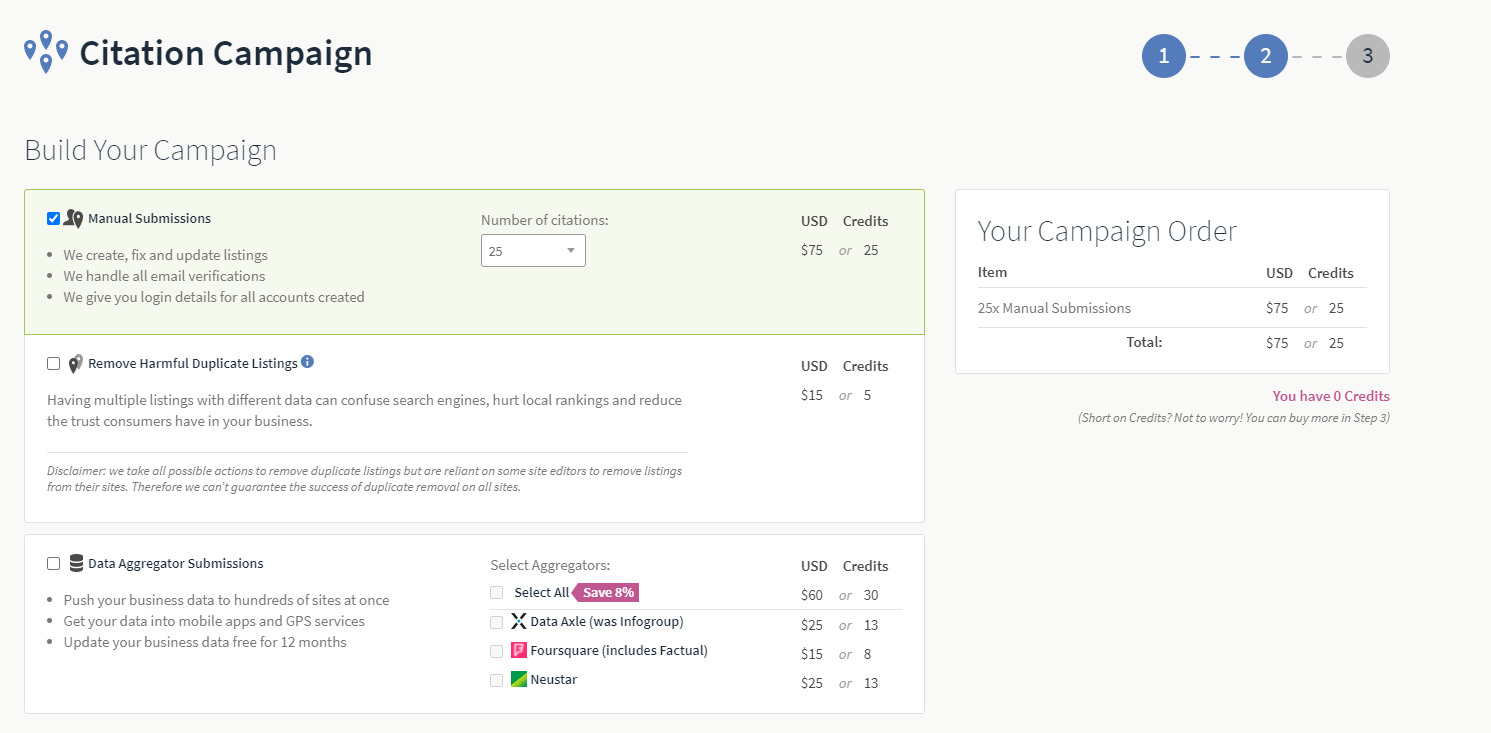This screenshot has width=1491, height=733.
Task: Click the info icon beside Remove Harmful Duplicate Listings
Action: [x=308, y=362]
